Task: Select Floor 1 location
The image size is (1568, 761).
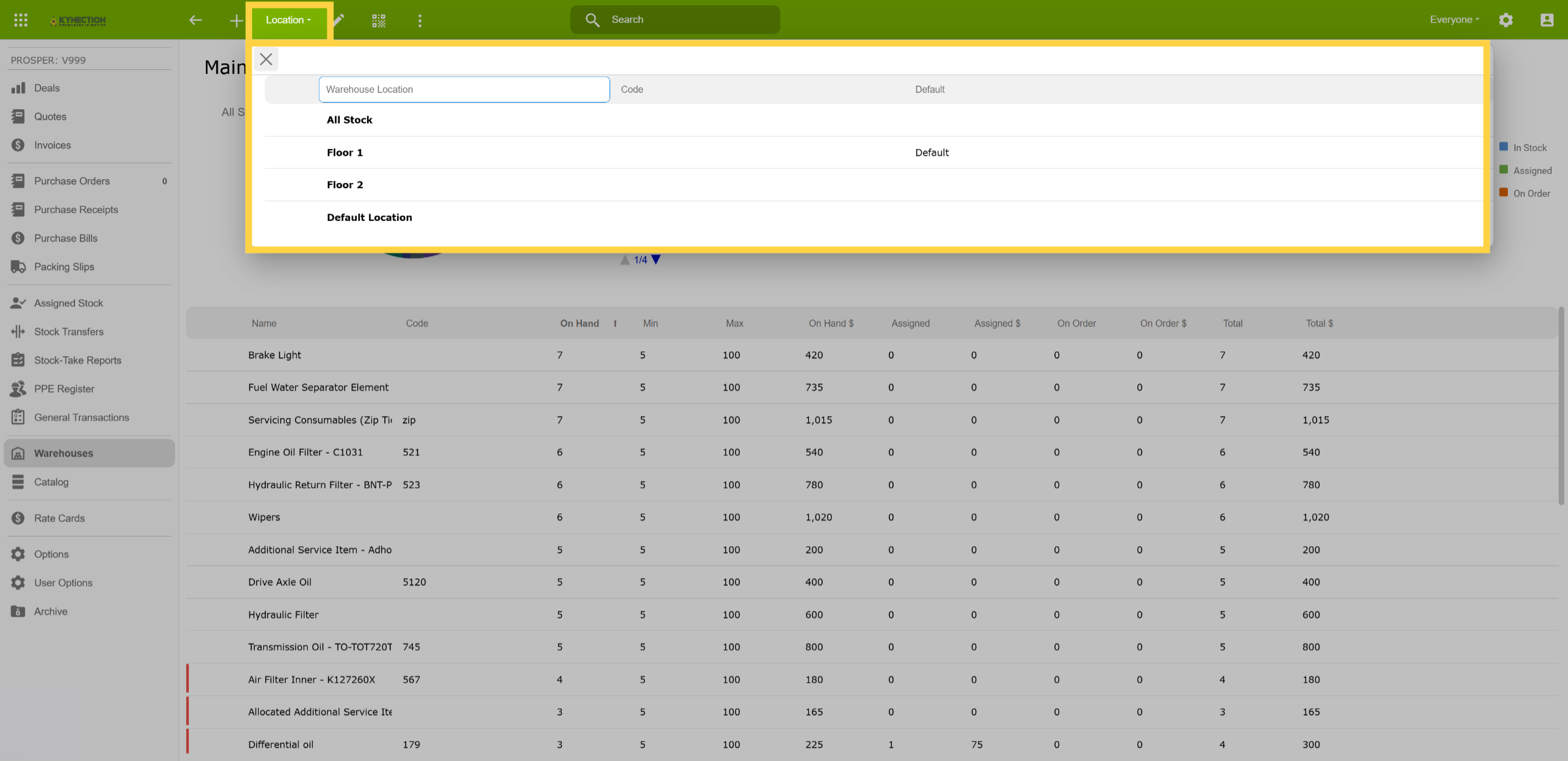Action: [x=874, y=152]
